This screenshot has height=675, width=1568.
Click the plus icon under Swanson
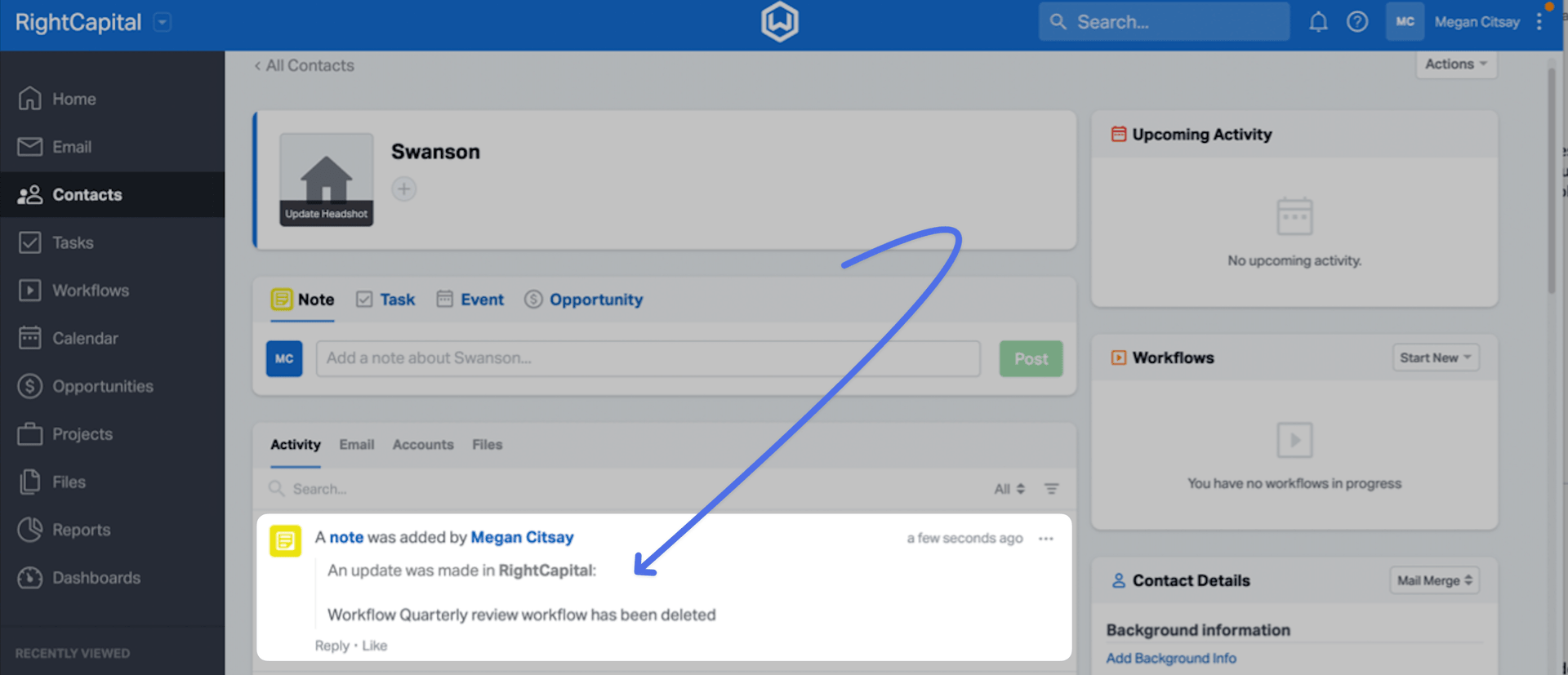403,189
